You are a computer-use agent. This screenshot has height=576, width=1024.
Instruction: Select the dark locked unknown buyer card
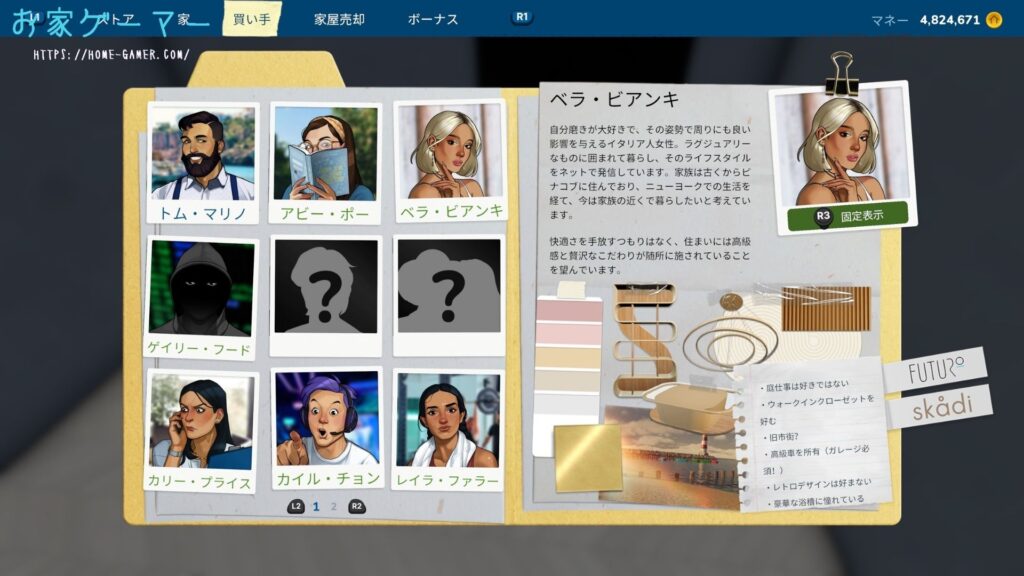coord(325,295)
